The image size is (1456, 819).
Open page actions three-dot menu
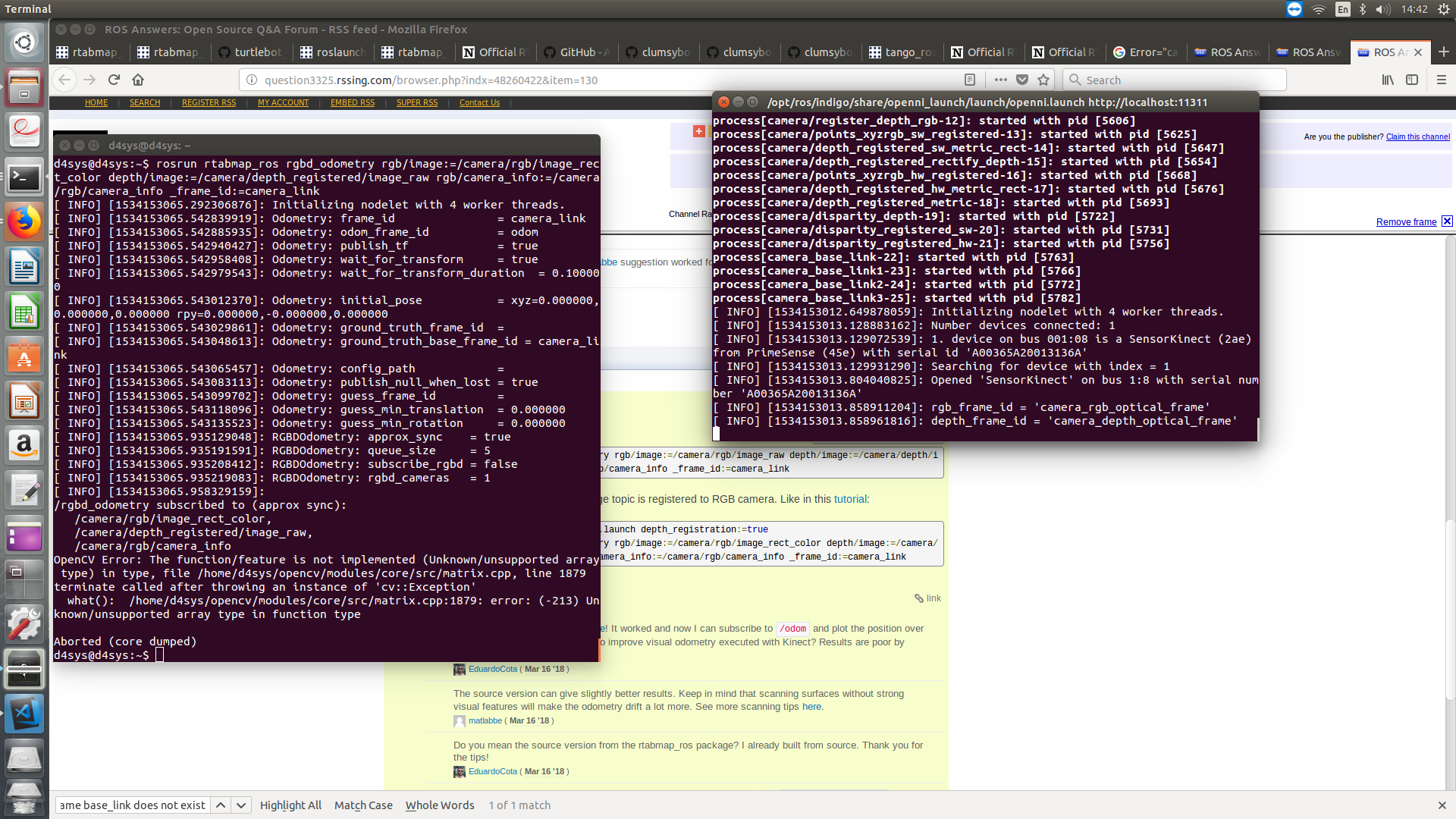[x=1000, y=80]
